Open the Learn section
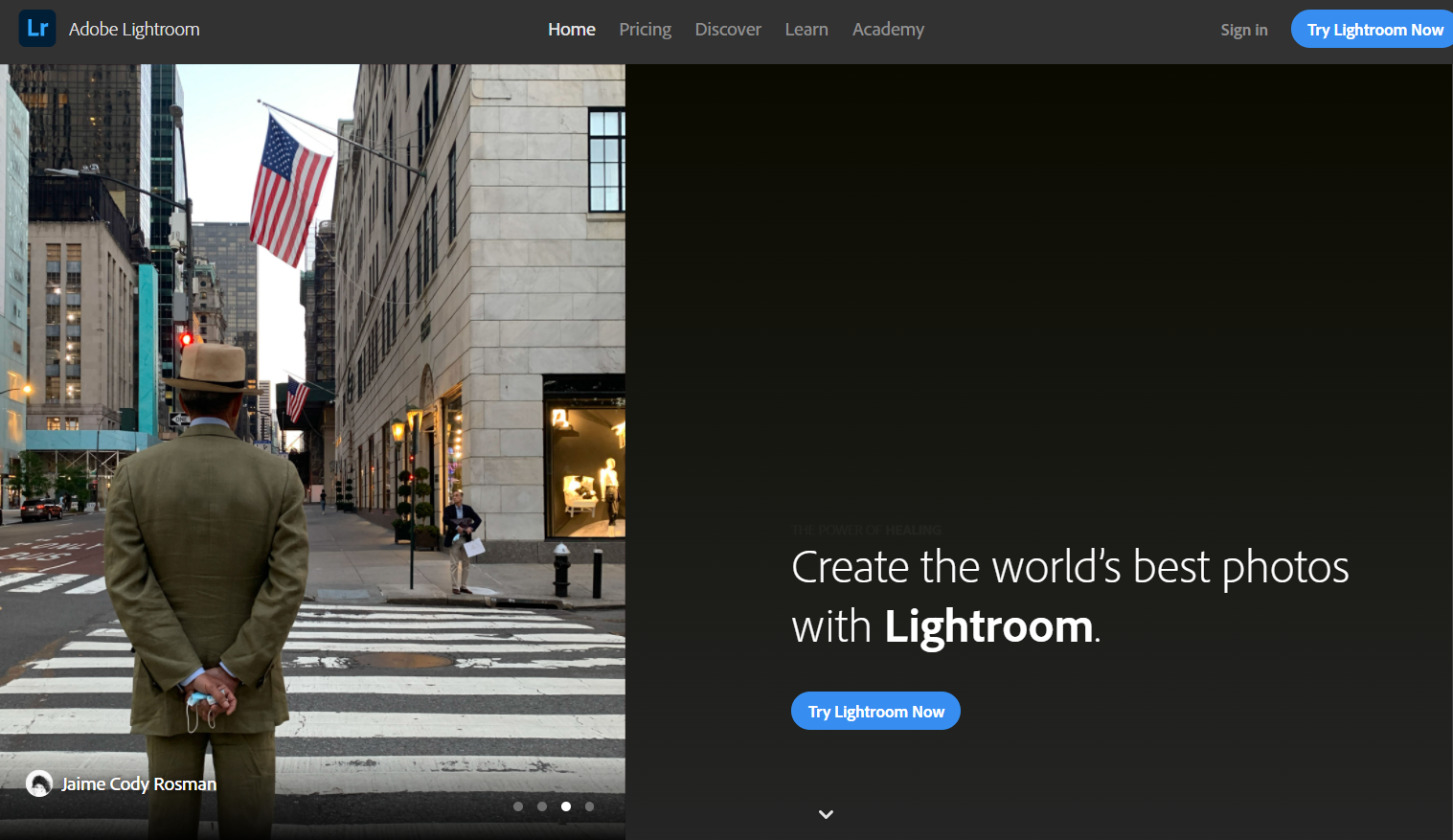The height and width of the screenshot is (840, 1453). [806, 30]
